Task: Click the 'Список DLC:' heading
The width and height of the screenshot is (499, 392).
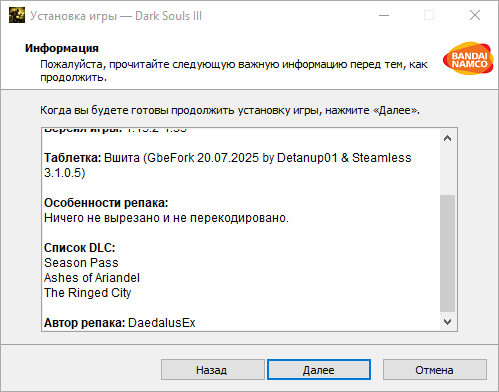Action: (80, 248)
